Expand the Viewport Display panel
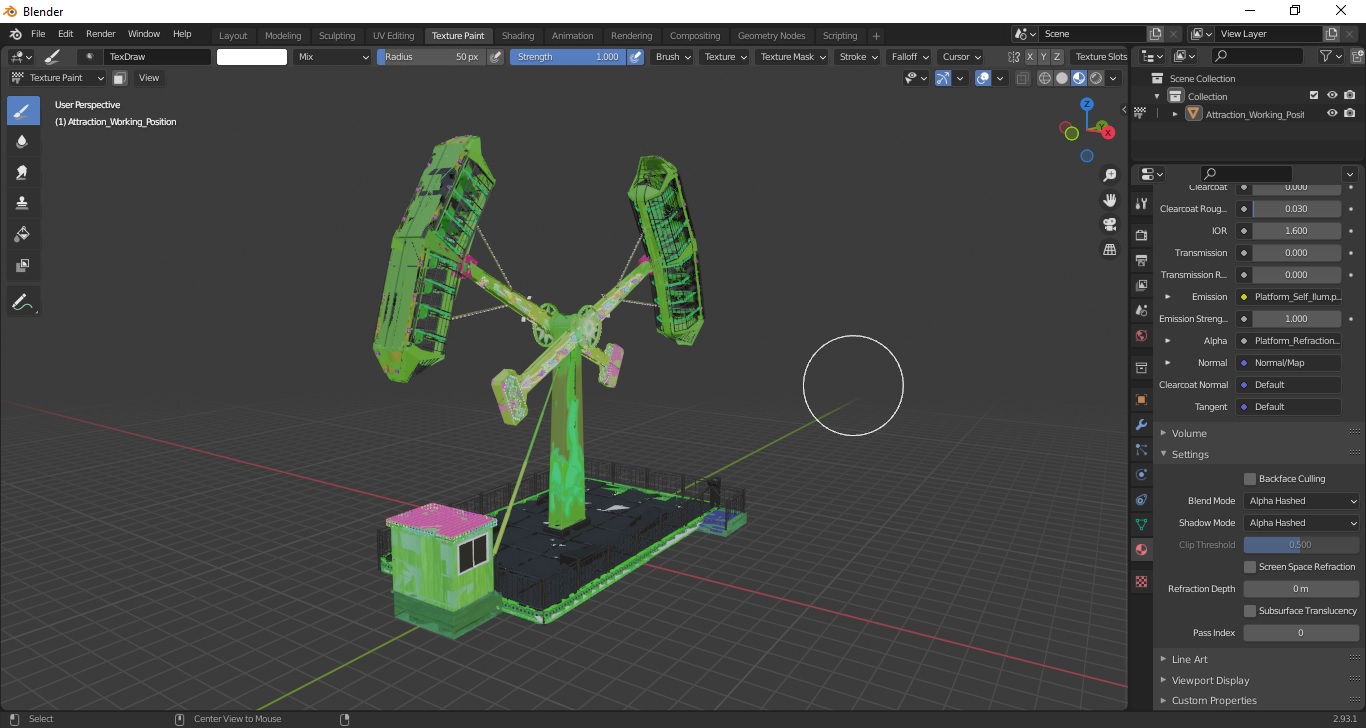The image size is (1366, 728). click(1210, 680)
